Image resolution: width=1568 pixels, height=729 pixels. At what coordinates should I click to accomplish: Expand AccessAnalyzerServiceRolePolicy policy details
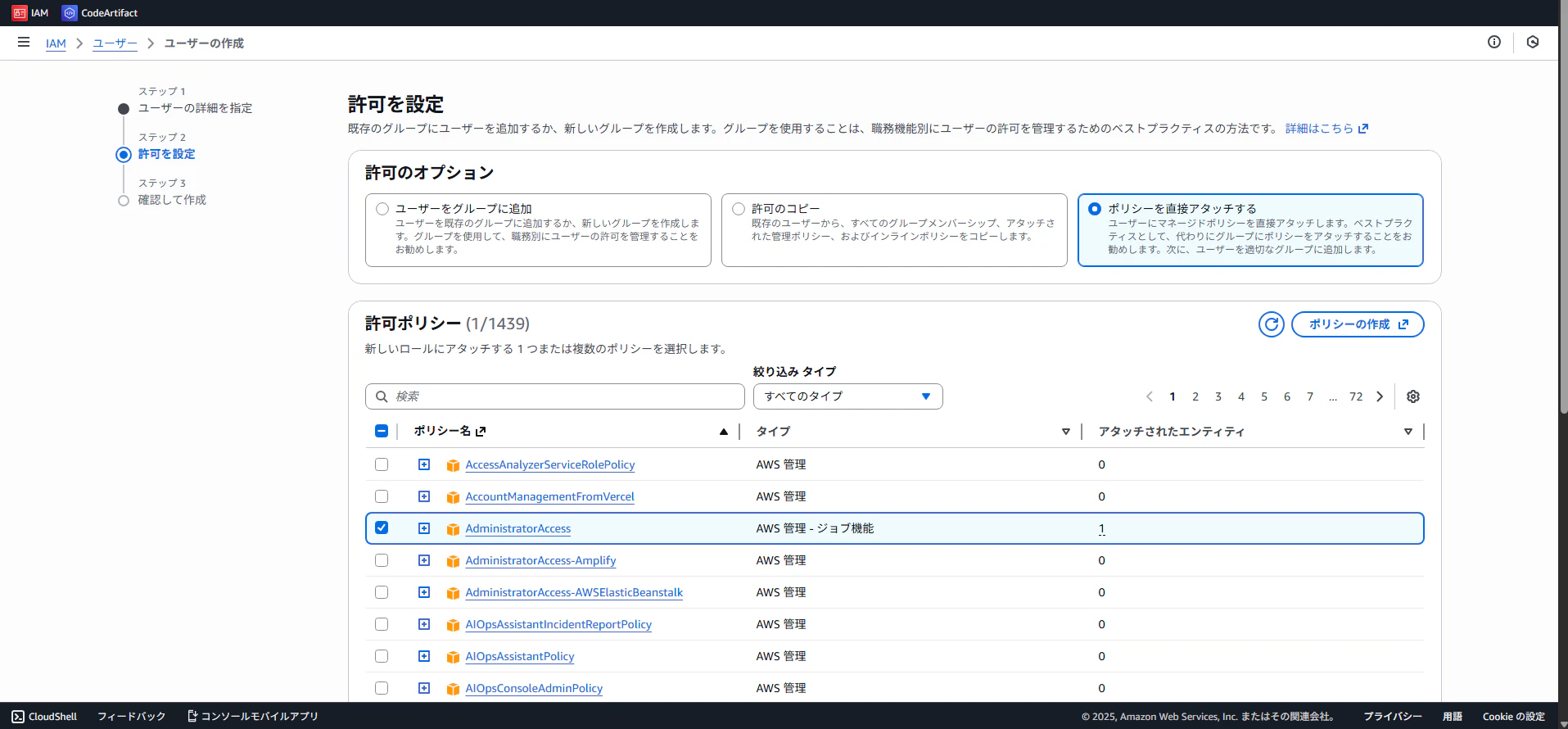coord(424,464)
